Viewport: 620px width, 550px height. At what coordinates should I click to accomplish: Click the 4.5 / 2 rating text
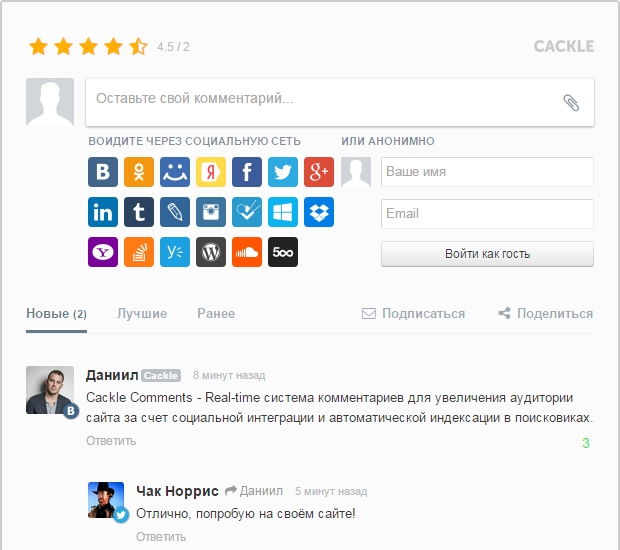click(x=173, y=47)
